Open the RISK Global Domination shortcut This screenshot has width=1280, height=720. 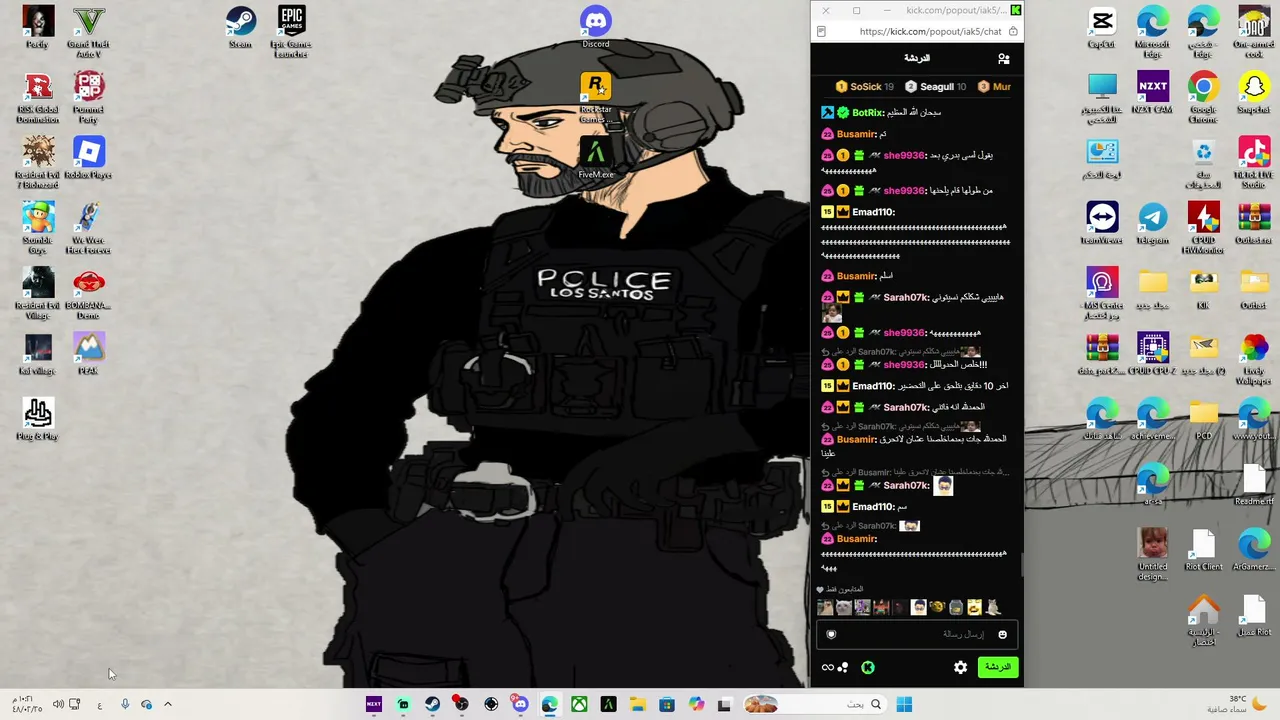pos(38,98)
